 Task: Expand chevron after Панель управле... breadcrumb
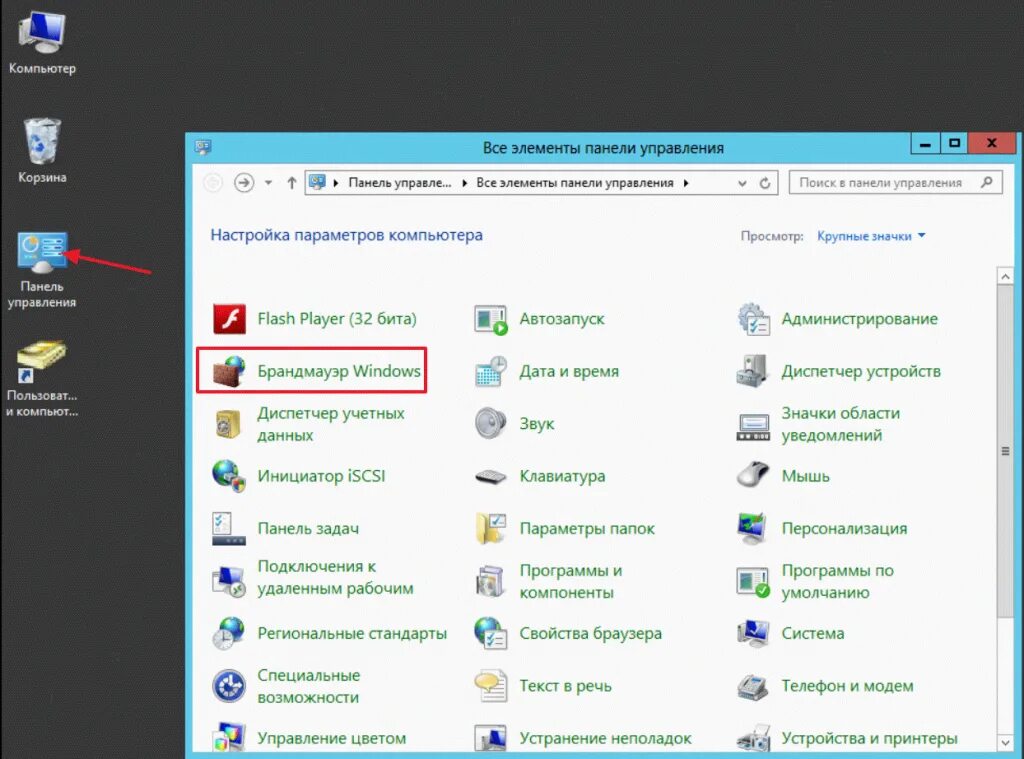tap(464, 183)
